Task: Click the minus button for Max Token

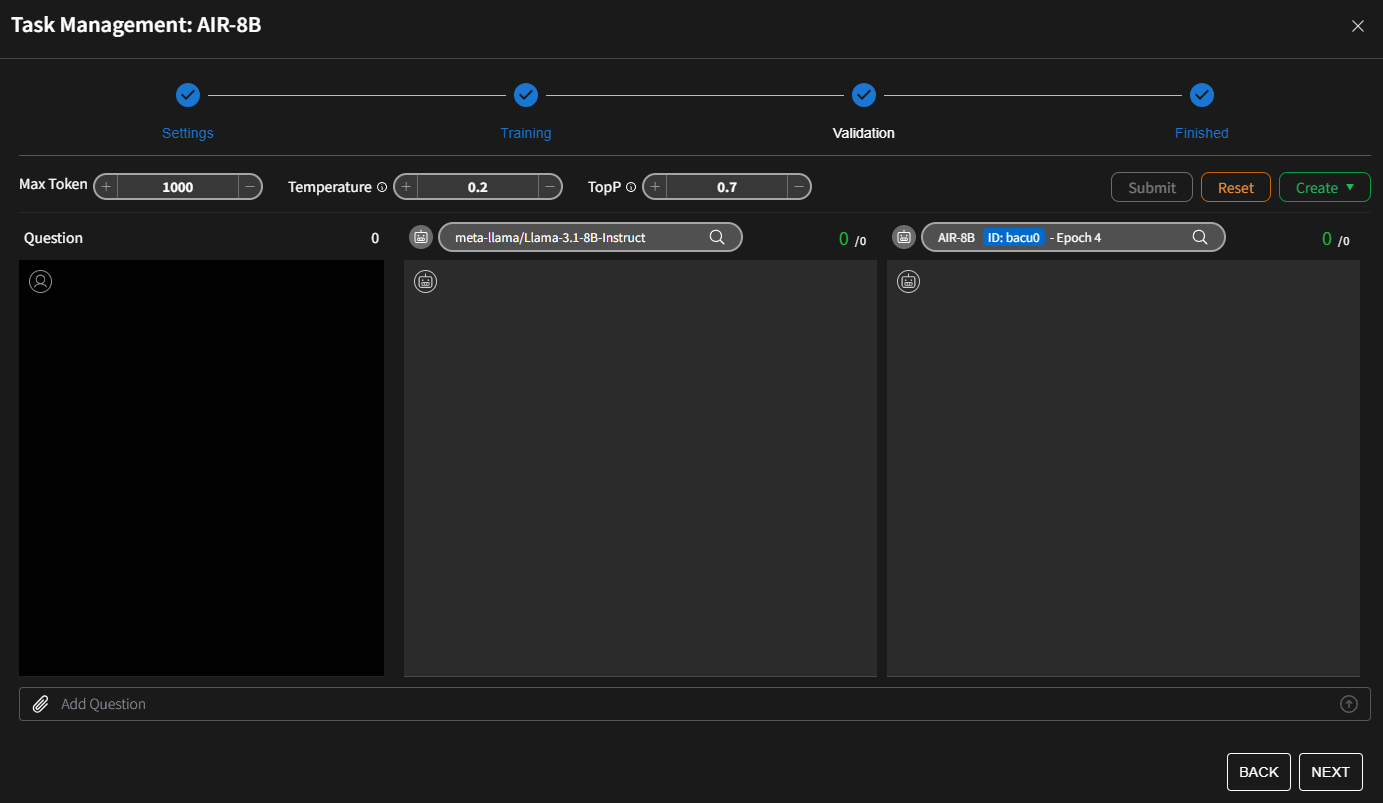Action: tap(250, 187)
